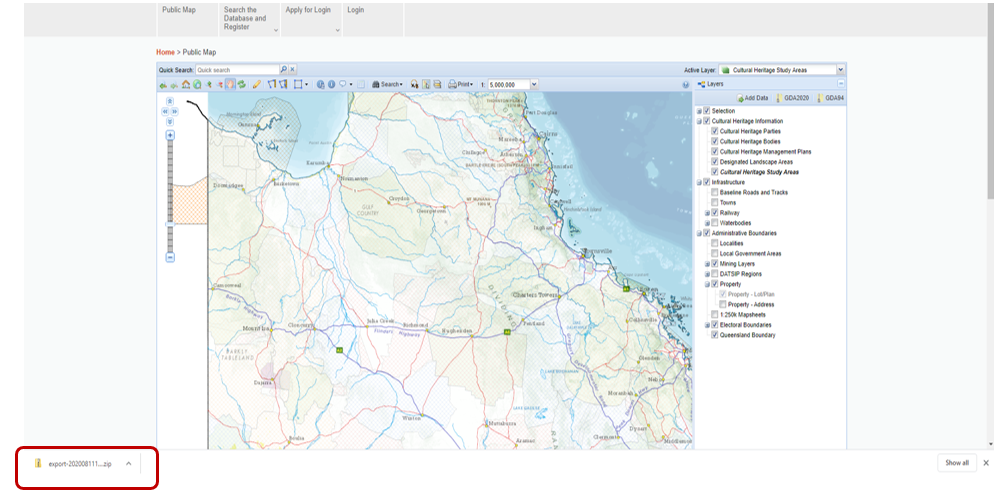This screenshot has height=502, width=1007.
Task: Open the Active Layer dropdown
Action: (841, 69)
